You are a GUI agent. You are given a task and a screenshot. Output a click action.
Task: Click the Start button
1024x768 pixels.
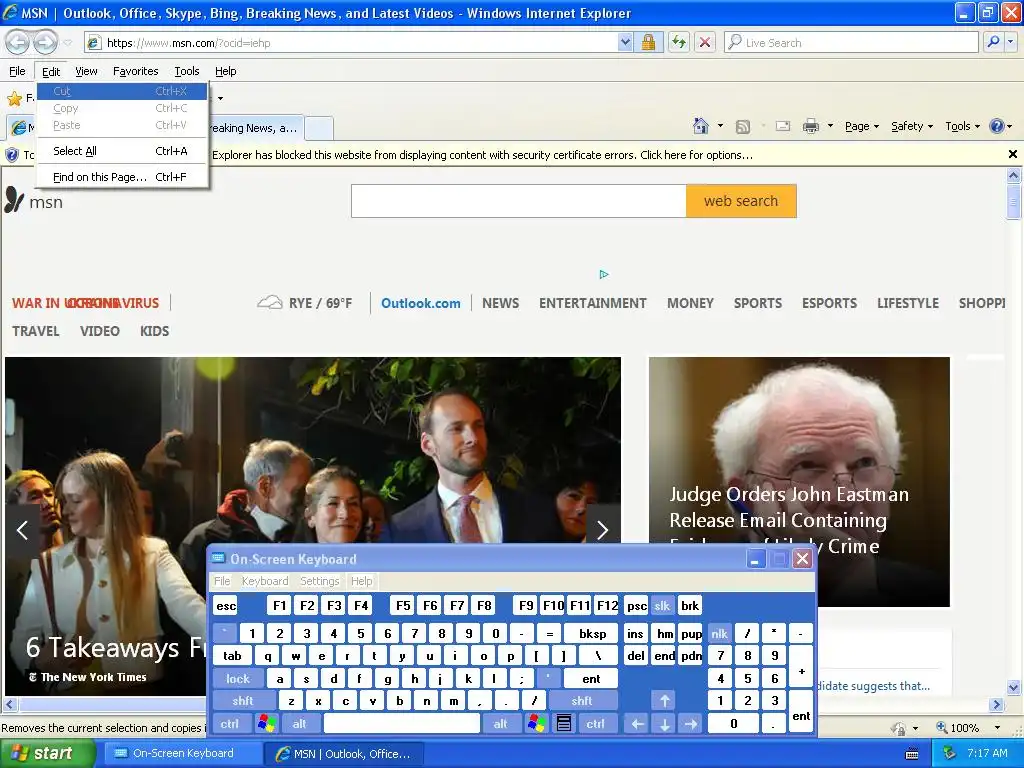[47, 753]
